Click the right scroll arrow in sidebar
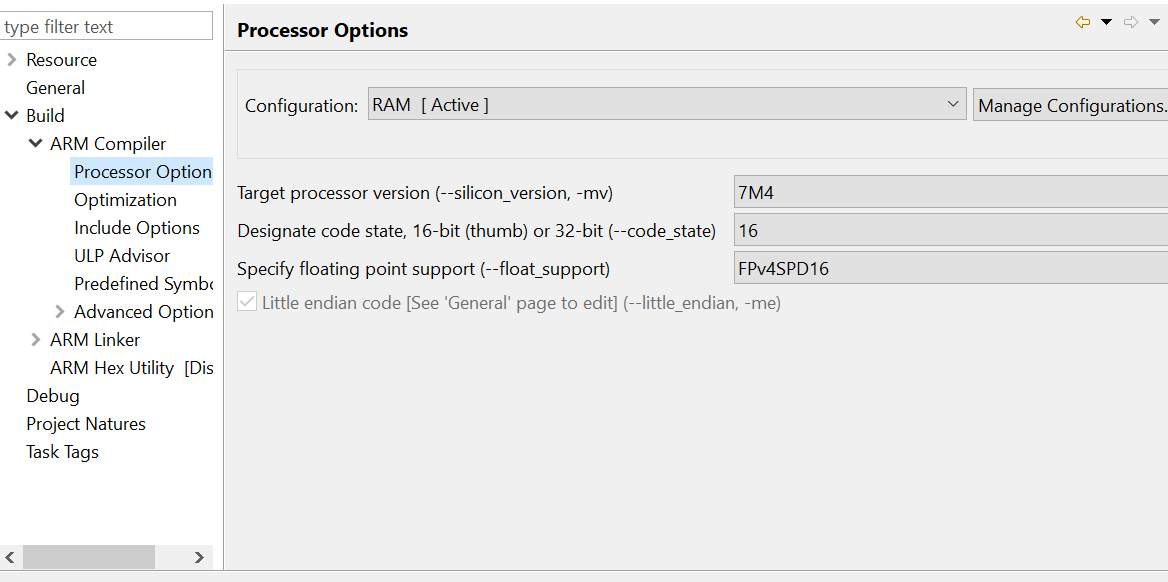The image size is (1168, 582). pos(199,557)
